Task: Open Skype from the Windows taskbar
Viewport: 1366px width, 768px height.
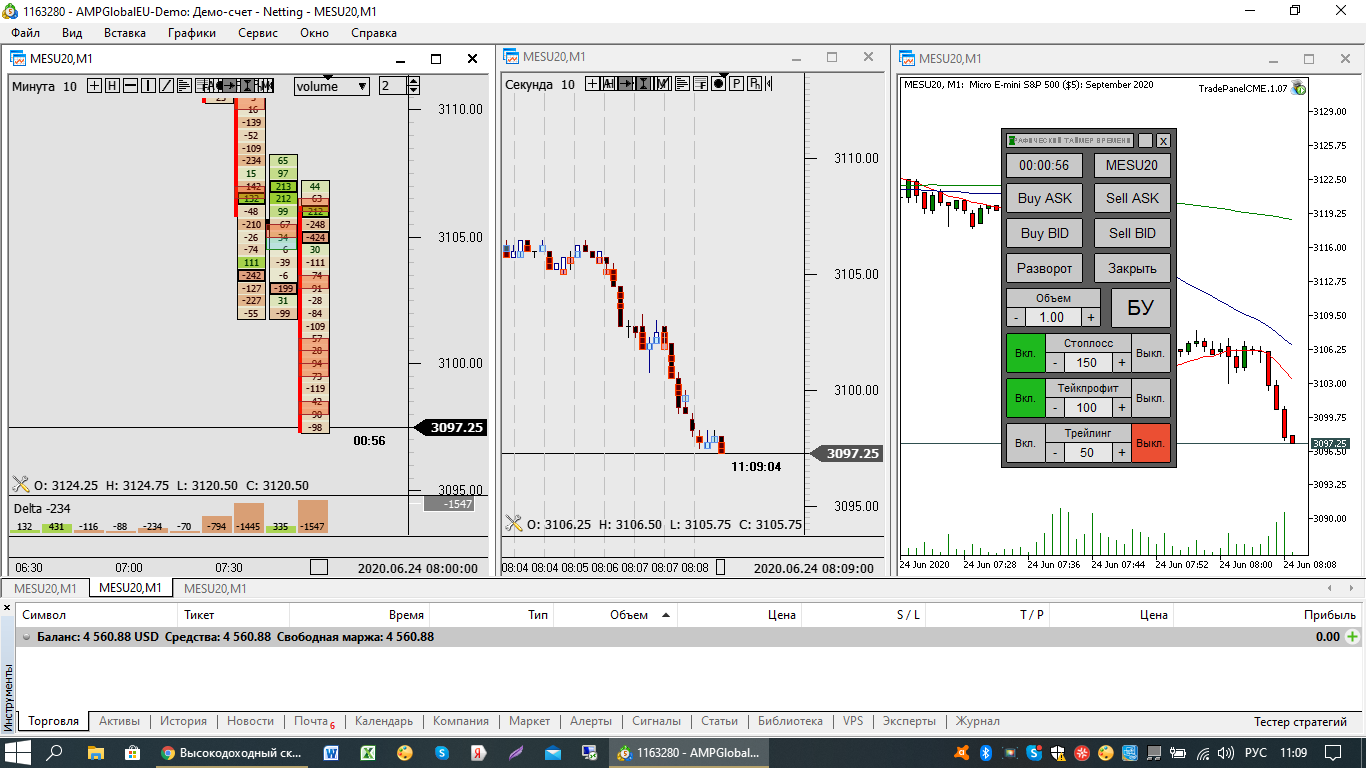Action: [x=442, y=752]
